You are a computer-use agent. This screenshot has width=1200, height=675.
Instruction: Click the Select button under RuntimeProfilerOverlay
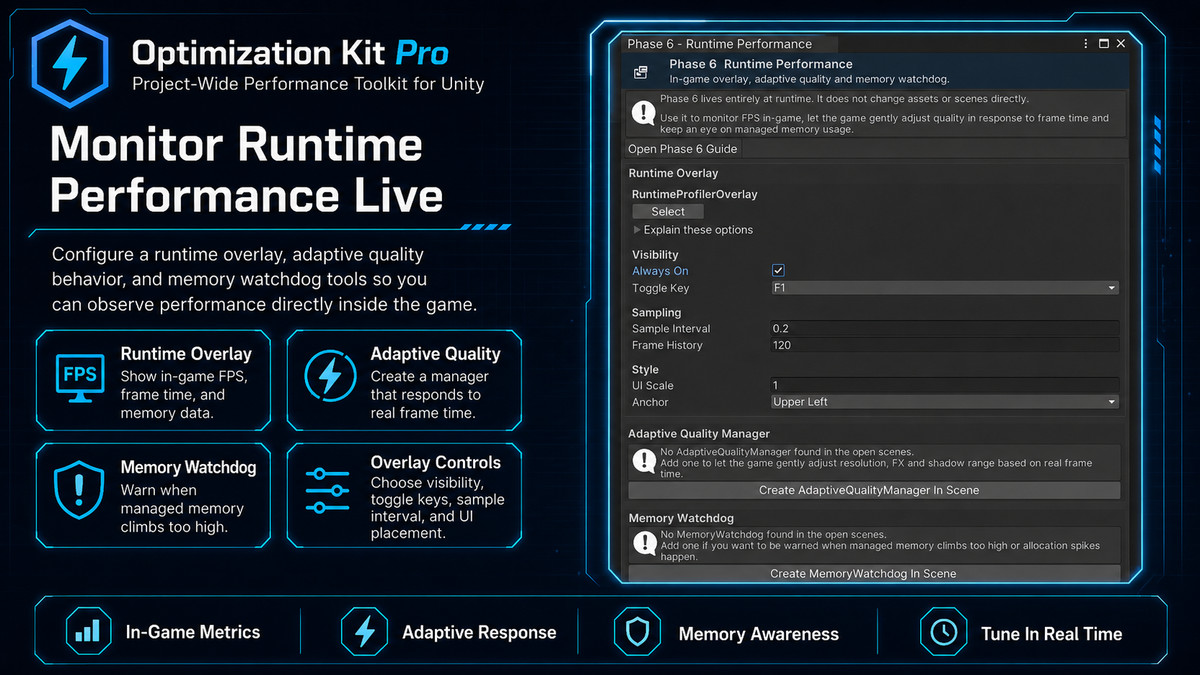pos(668,212)
